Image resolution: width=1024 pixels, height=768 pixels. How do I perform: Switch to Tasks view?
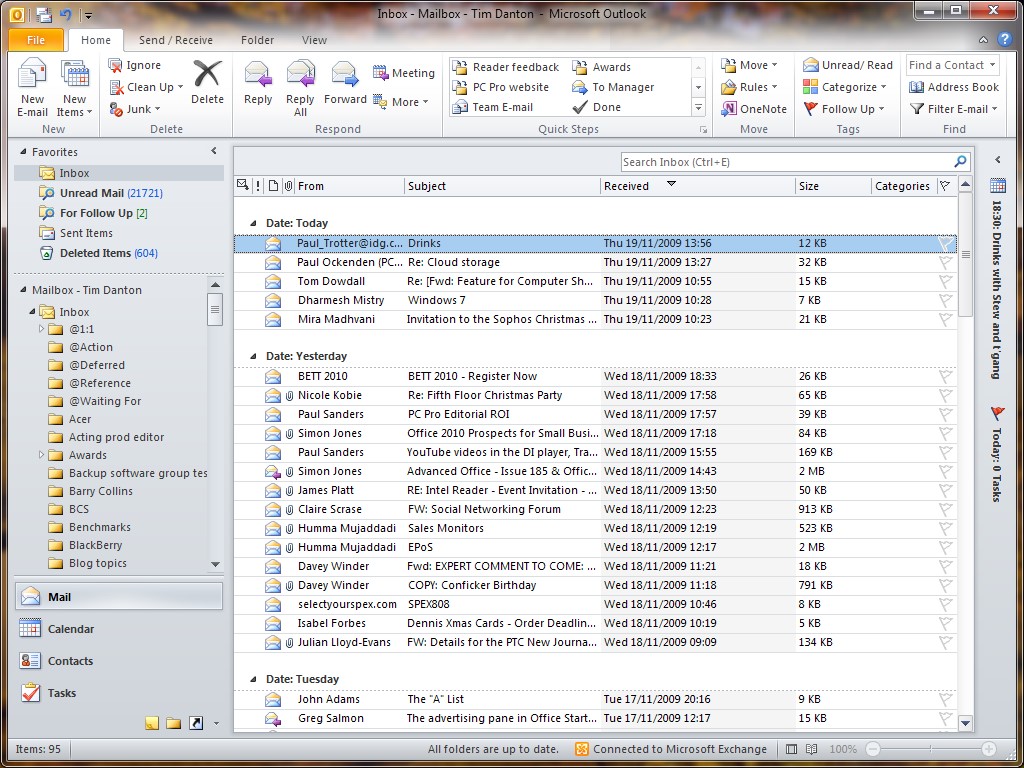click(119, 693)
